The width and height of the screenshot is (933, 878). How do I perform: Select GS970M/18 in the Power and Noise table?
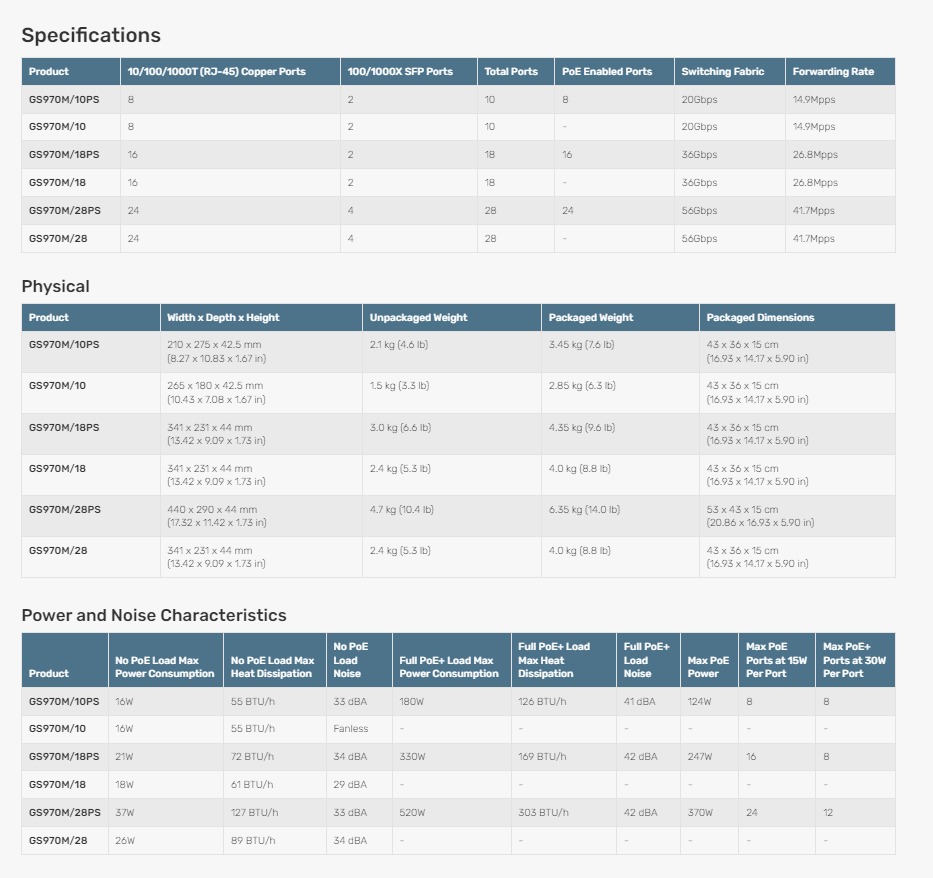(x=58, y=785)
